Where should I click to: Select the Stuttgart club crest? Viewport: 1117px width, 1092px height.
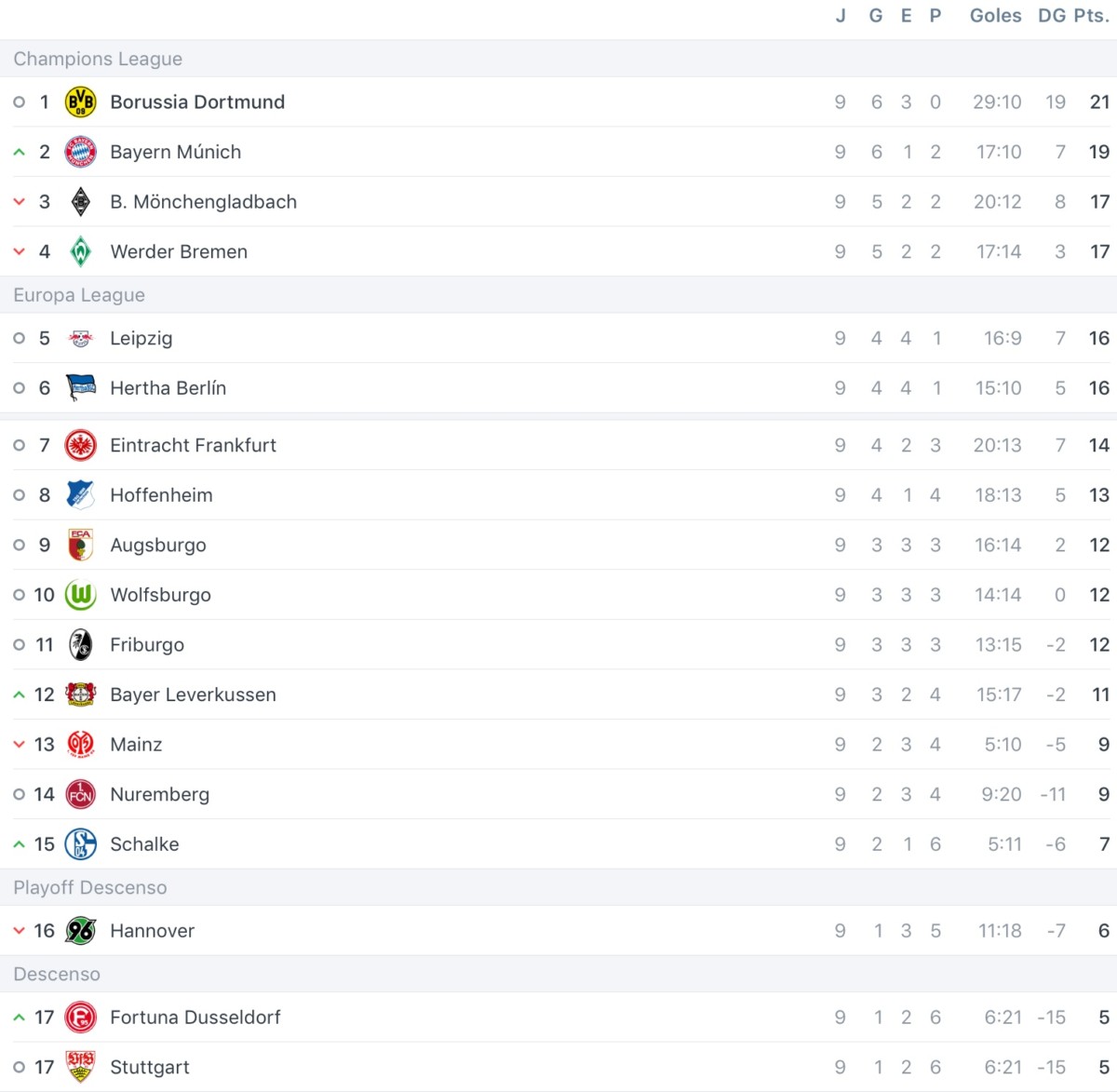point(81,1067)
